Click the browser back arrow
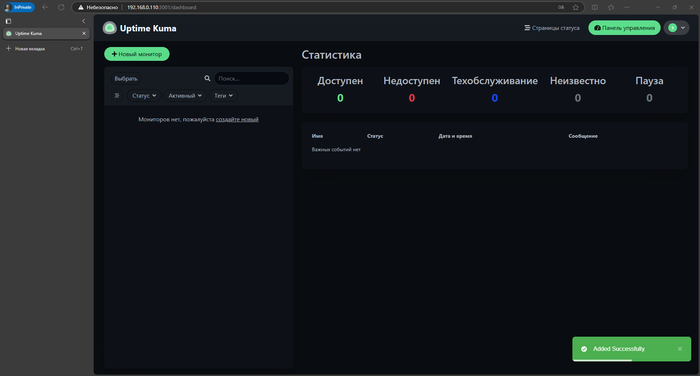 (45, 7)
